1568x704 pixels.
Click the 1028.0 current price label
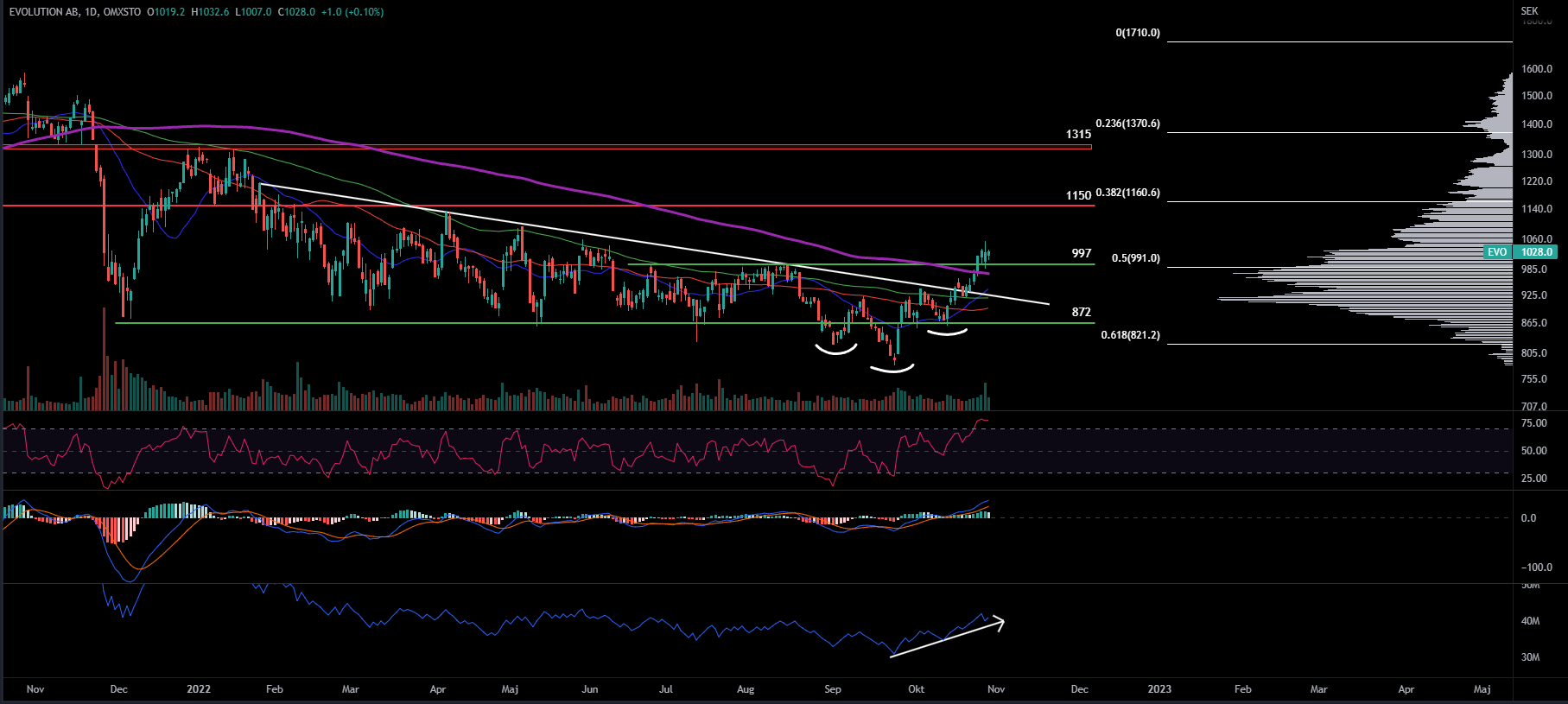click(x=1536, y=252)
